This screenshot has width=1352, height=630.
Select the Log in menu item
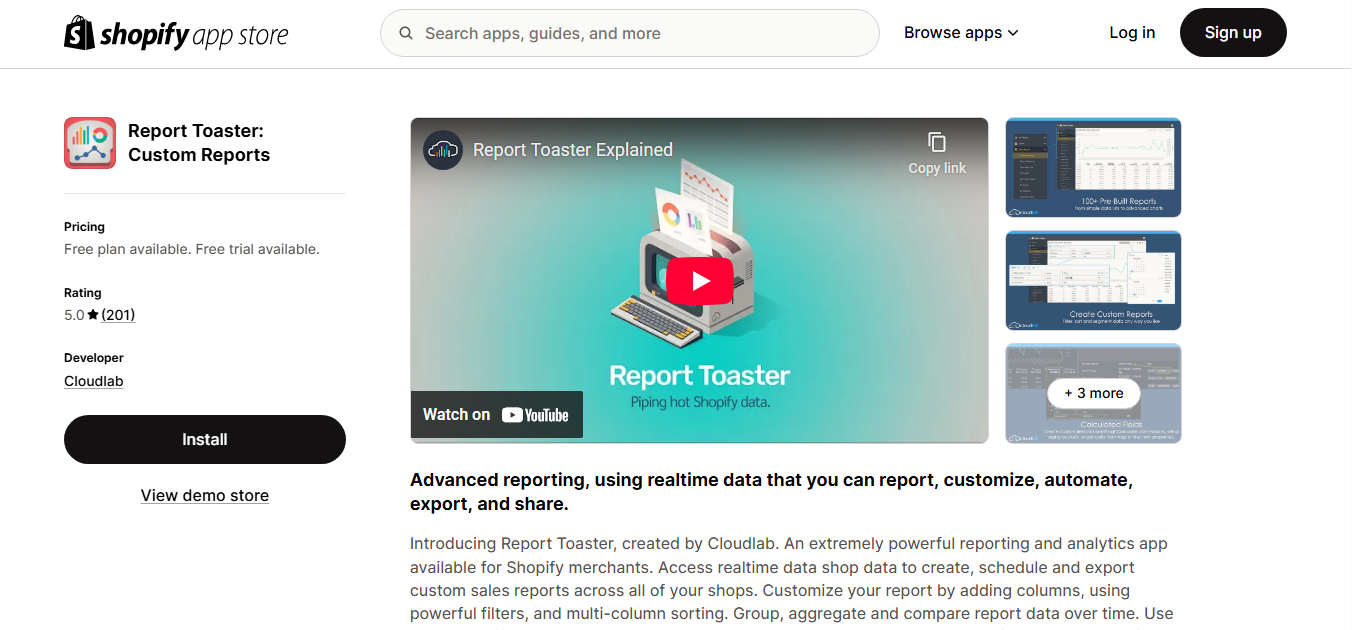coord(1131,32)
